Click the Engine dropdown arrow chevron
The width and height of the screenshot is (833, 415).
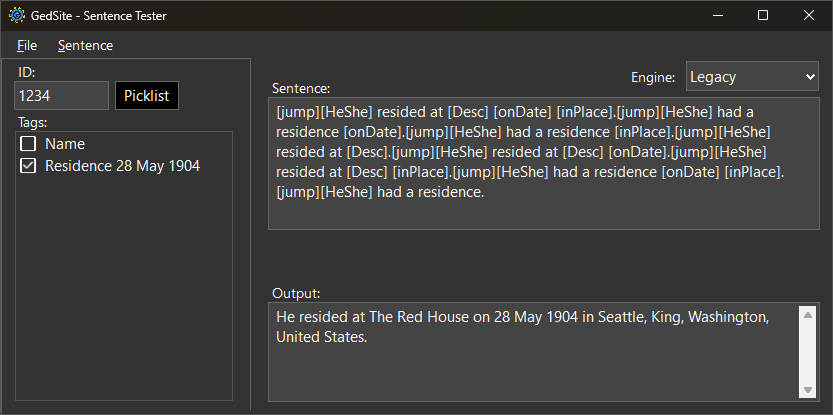click(809, 77)
